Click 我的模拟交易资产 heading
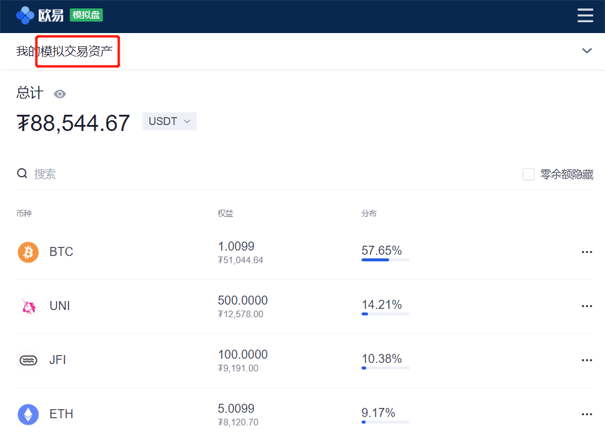605x432 pixels. 64,51
